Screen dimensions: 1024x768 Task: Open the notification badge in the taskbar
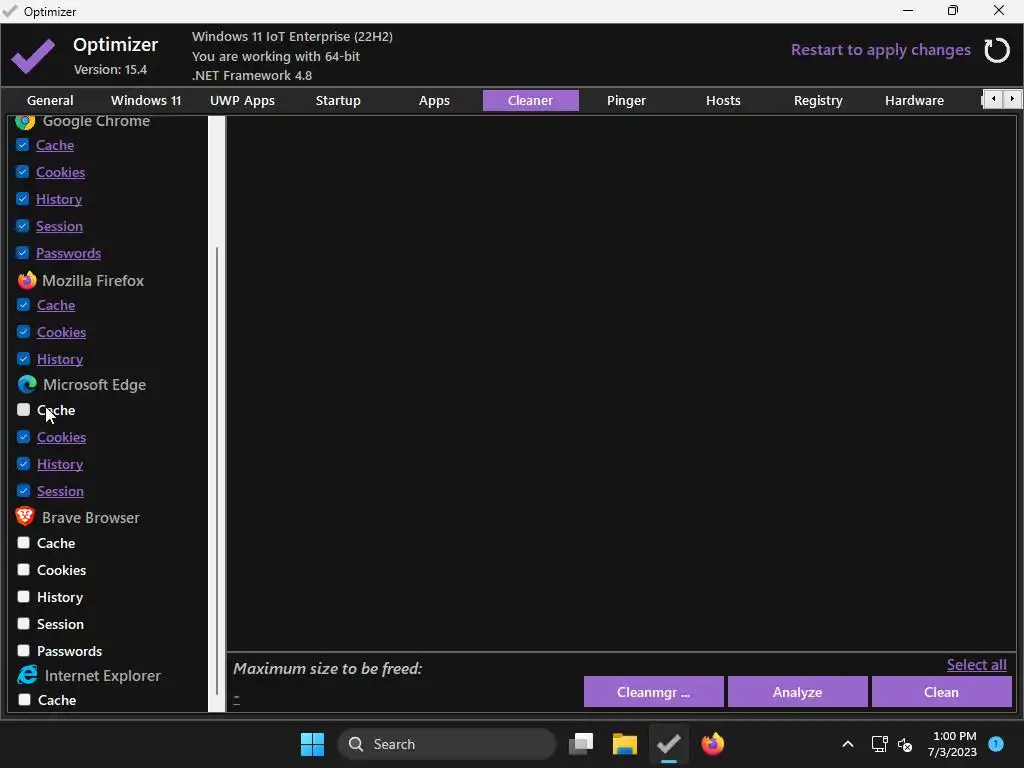tap(996, 743)
